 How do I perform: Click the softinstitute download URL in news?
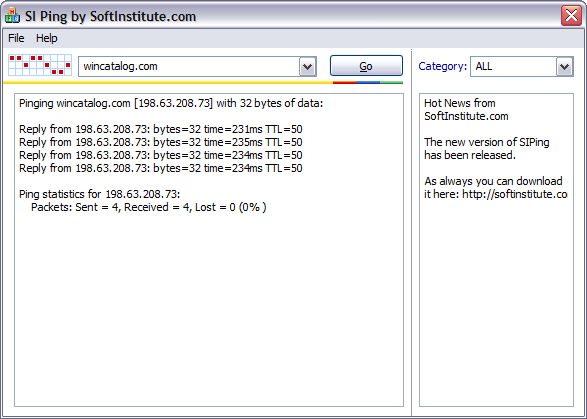515,194
